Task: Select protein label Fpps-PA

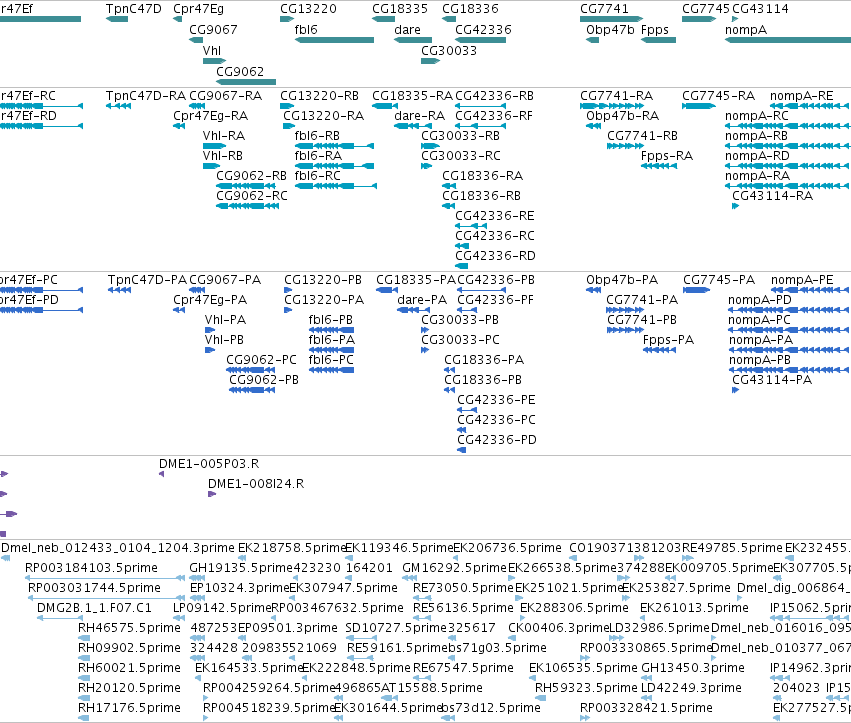Action: [668, 340]
